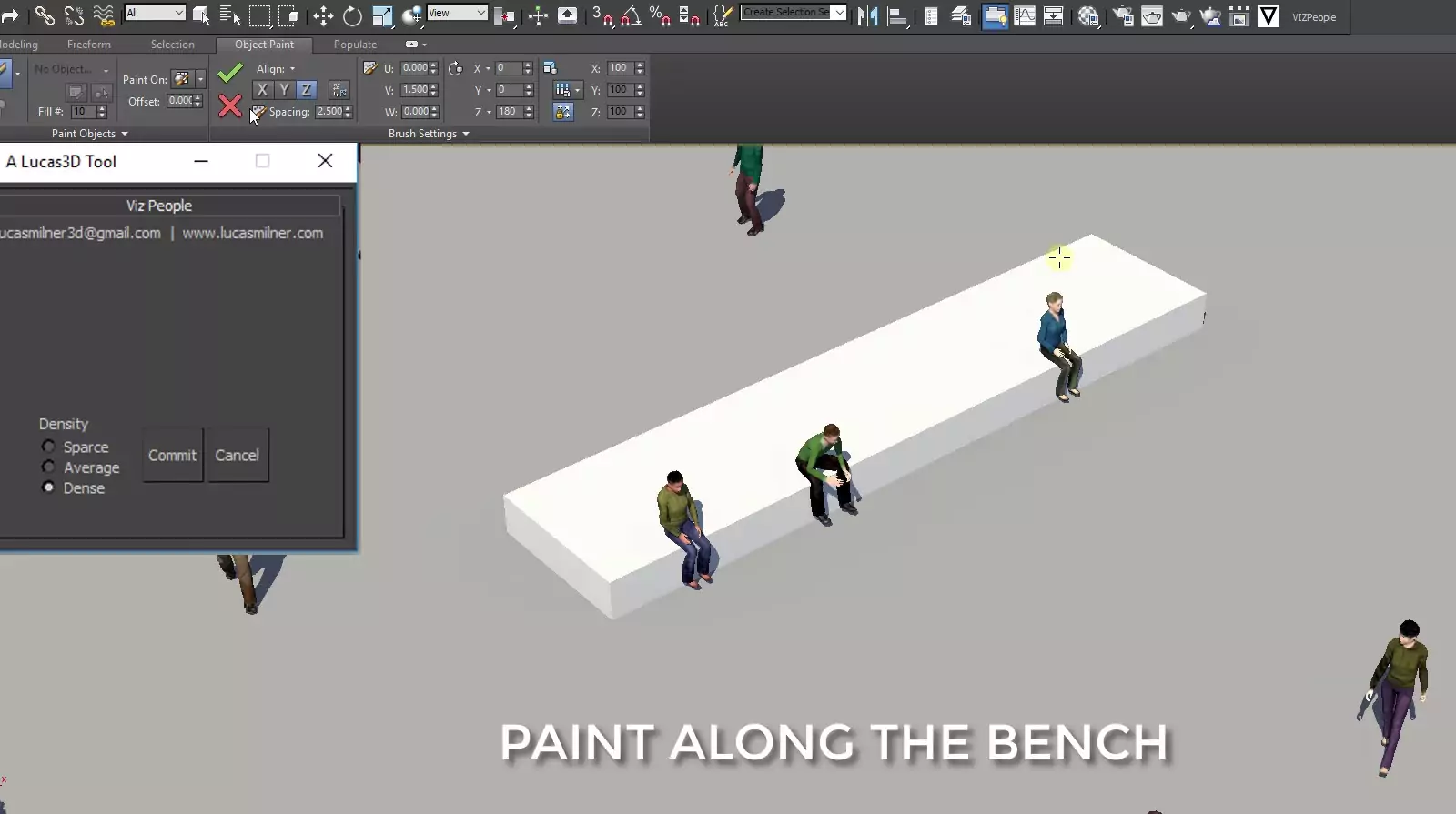Click the red X cancel paint icon

point(230,107)
